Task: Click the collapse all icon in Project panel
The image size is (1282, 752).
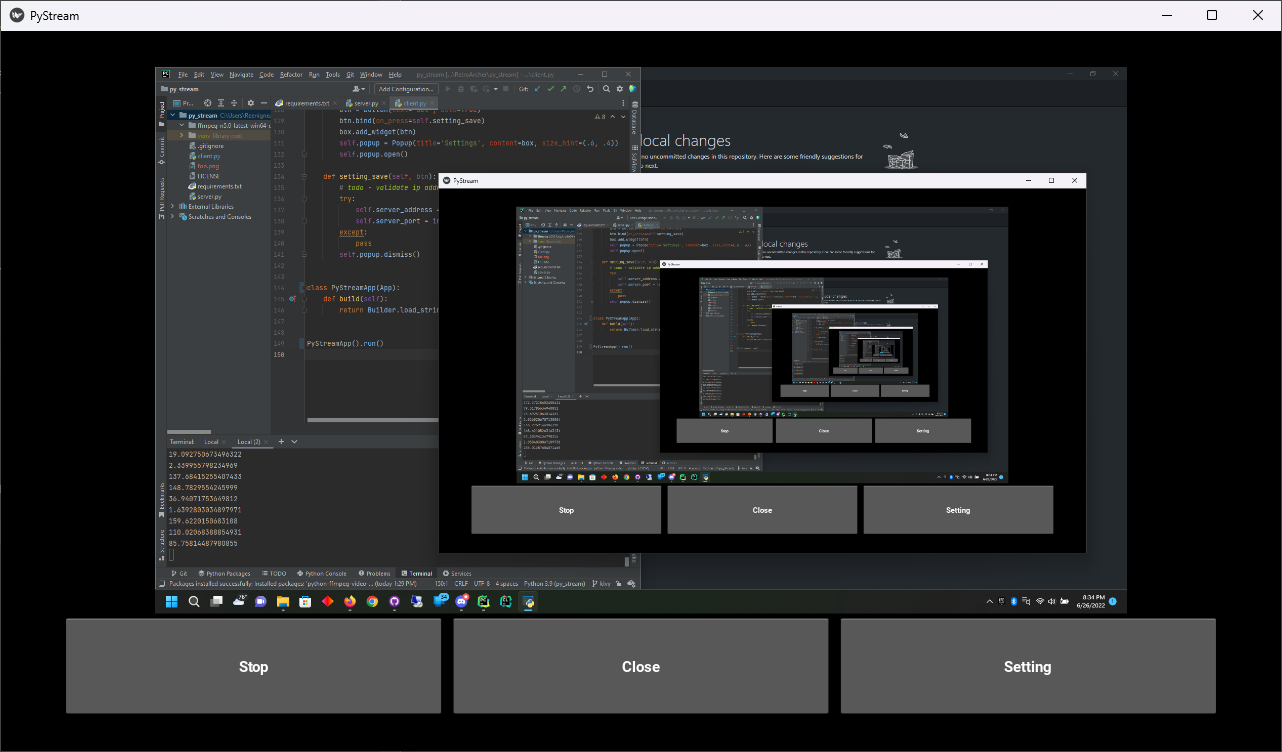Action: pyautogui.click(x=234, y=103)
